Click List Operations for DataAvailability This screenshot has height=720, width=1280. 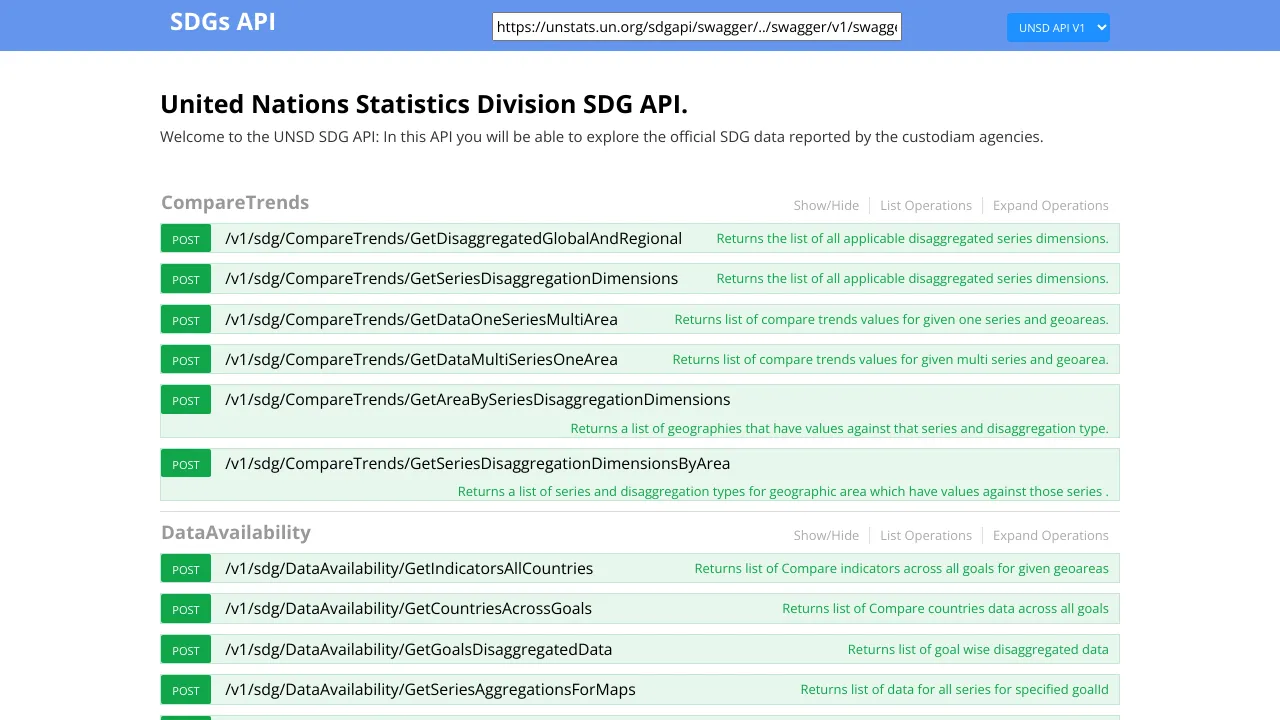point(926,535)
